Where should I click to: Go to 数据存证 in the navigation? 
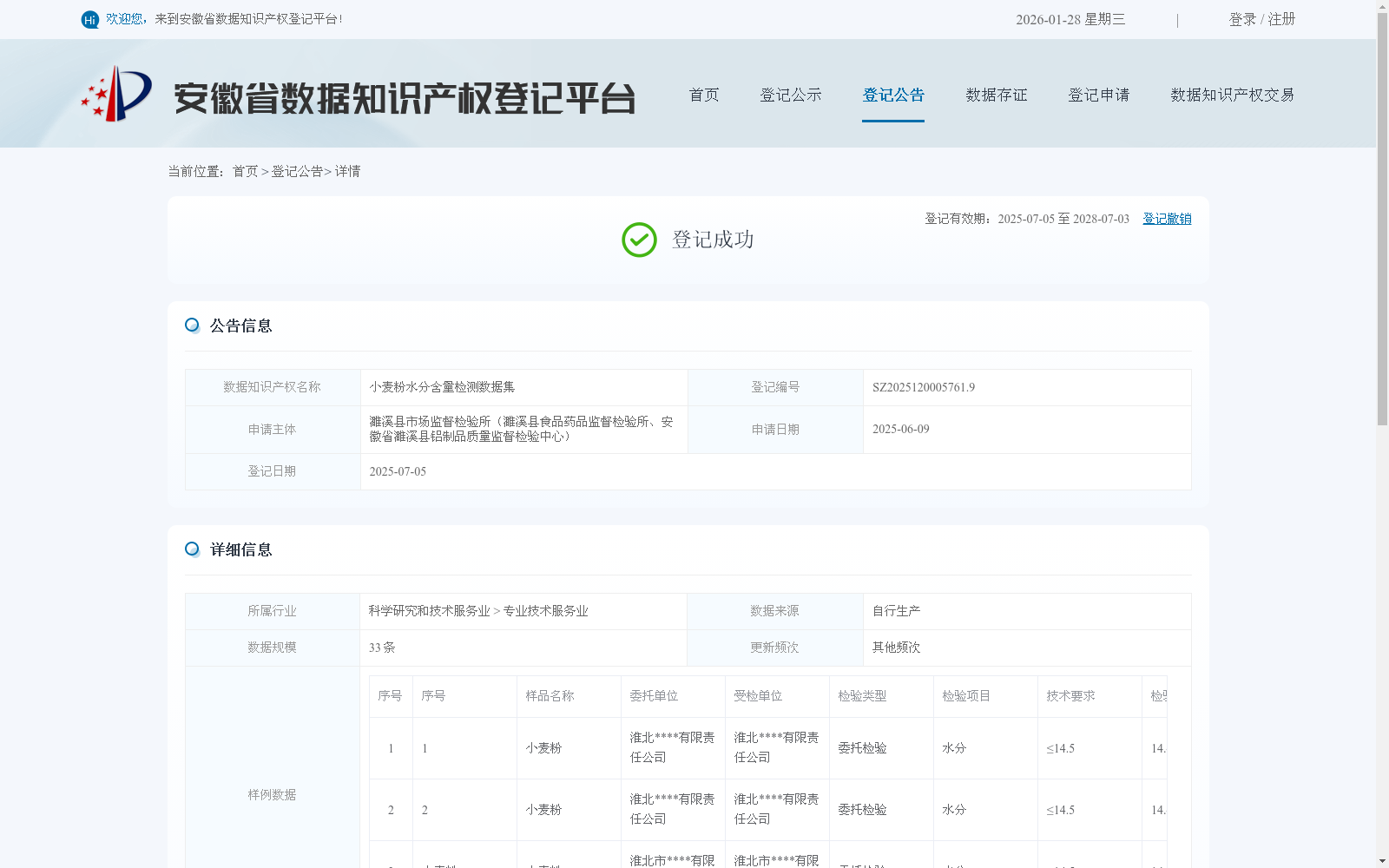click(x=997, y=95)
